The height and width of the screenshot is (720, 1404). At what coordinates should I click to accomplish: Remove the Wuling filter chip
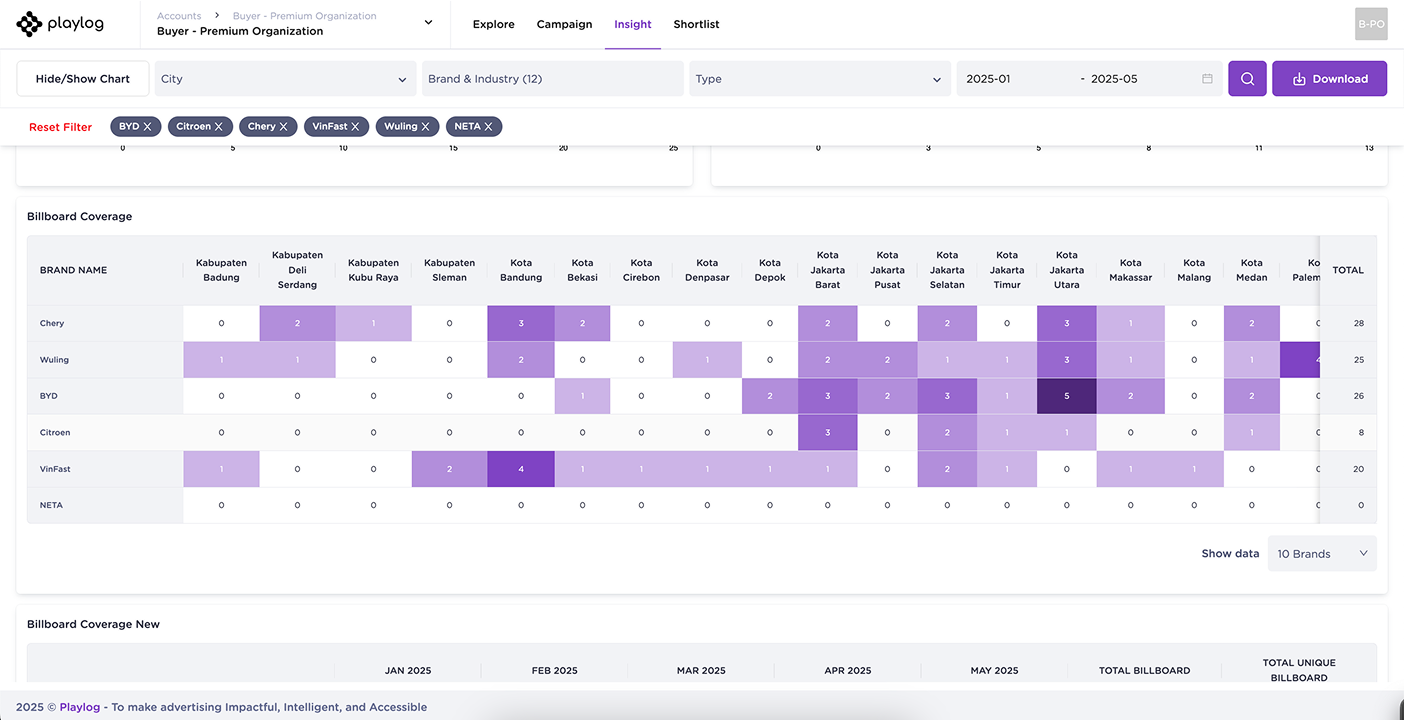[426, 127]
